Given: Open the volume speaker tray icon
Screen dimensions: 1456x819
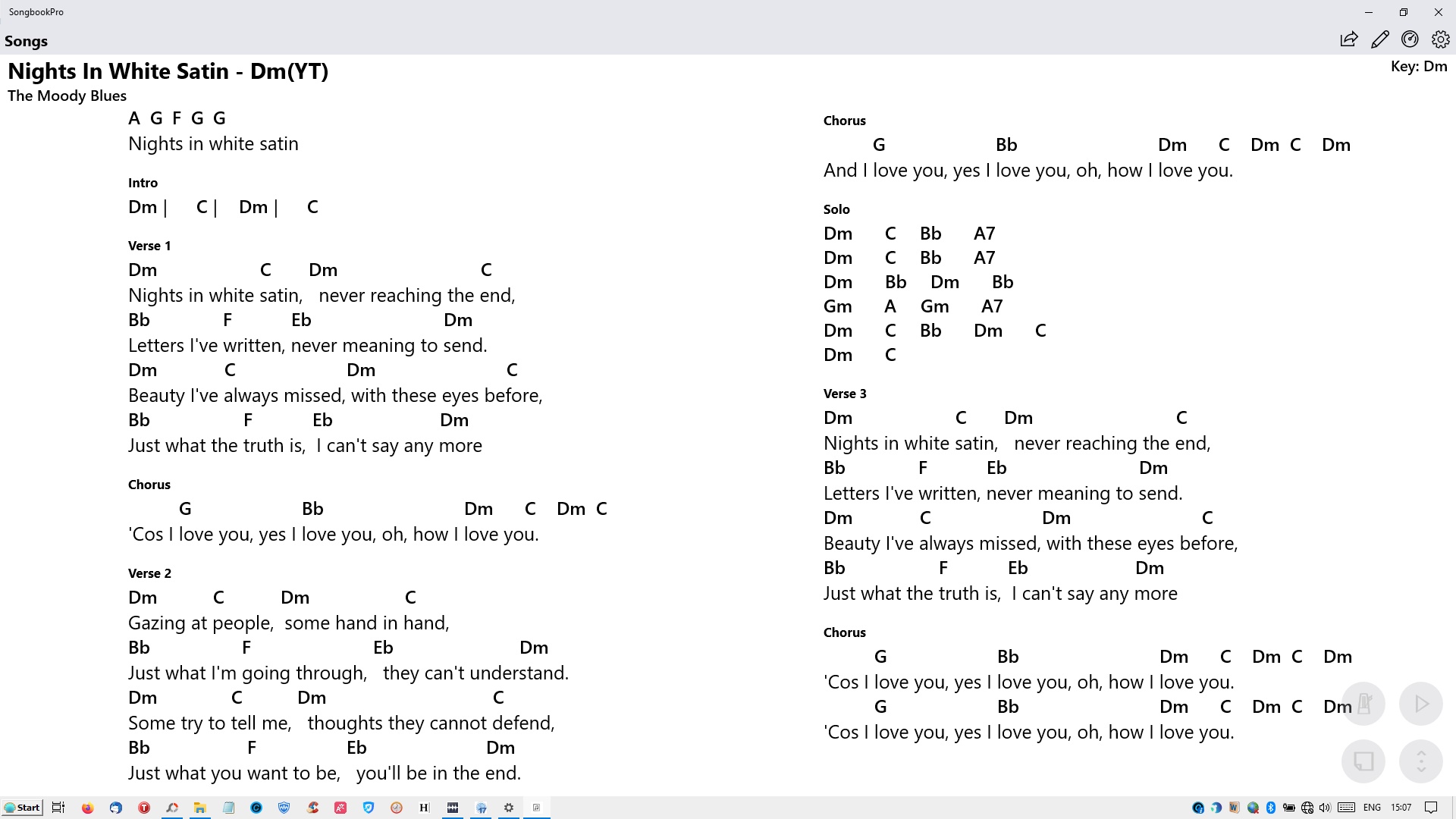Looking at the screenshot, I should click(1325, 808).
